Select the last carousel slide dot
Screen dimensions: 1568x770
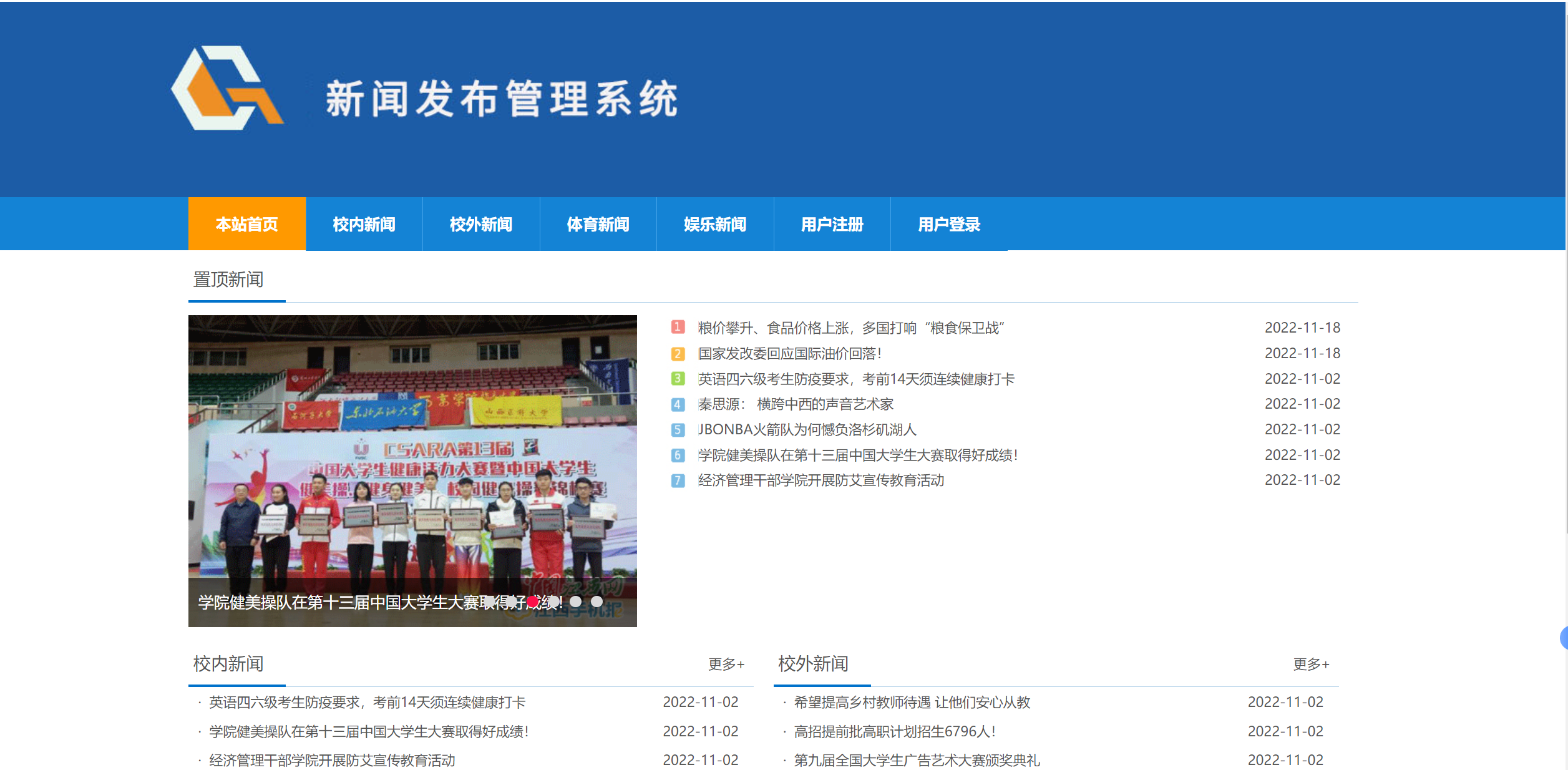pos(597,602)
